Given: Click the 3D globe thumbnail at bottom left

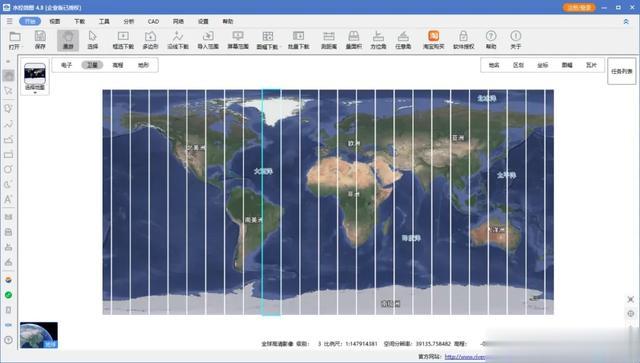Looking at the screenshot, I should tap(39, 335).
